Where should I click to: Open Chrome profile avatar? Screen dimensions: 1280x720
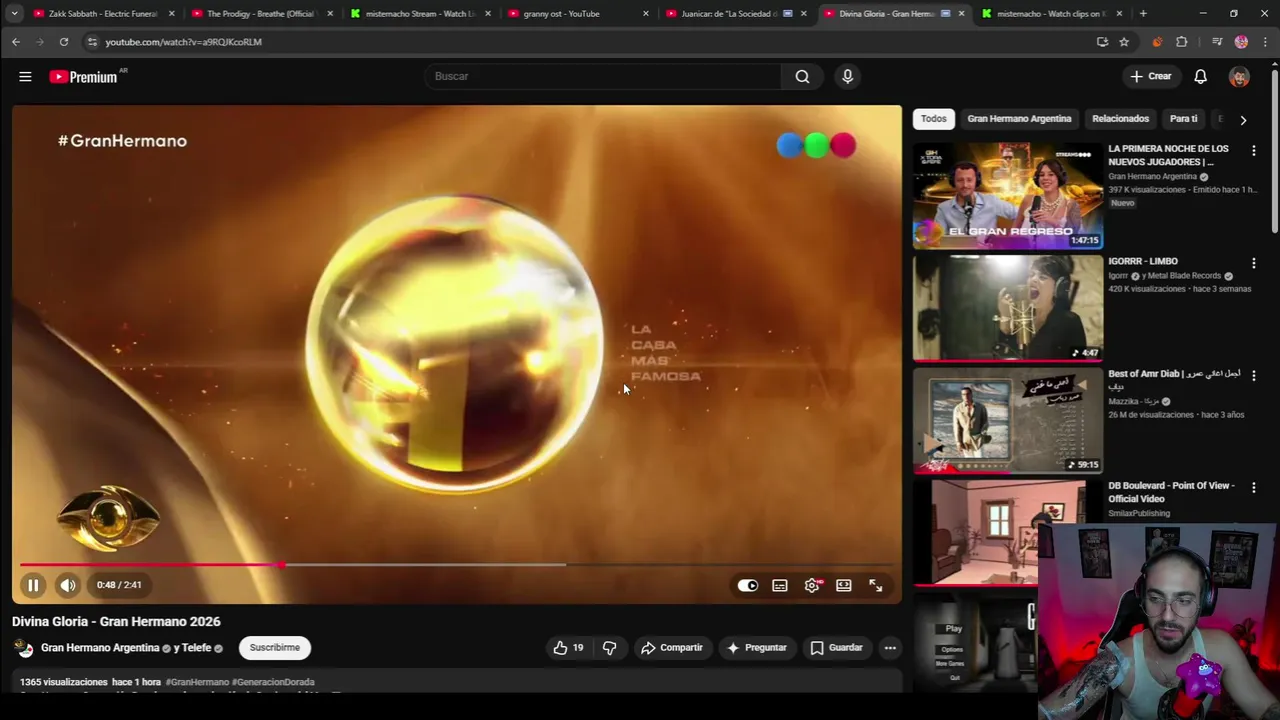(x=1241, y=42)
